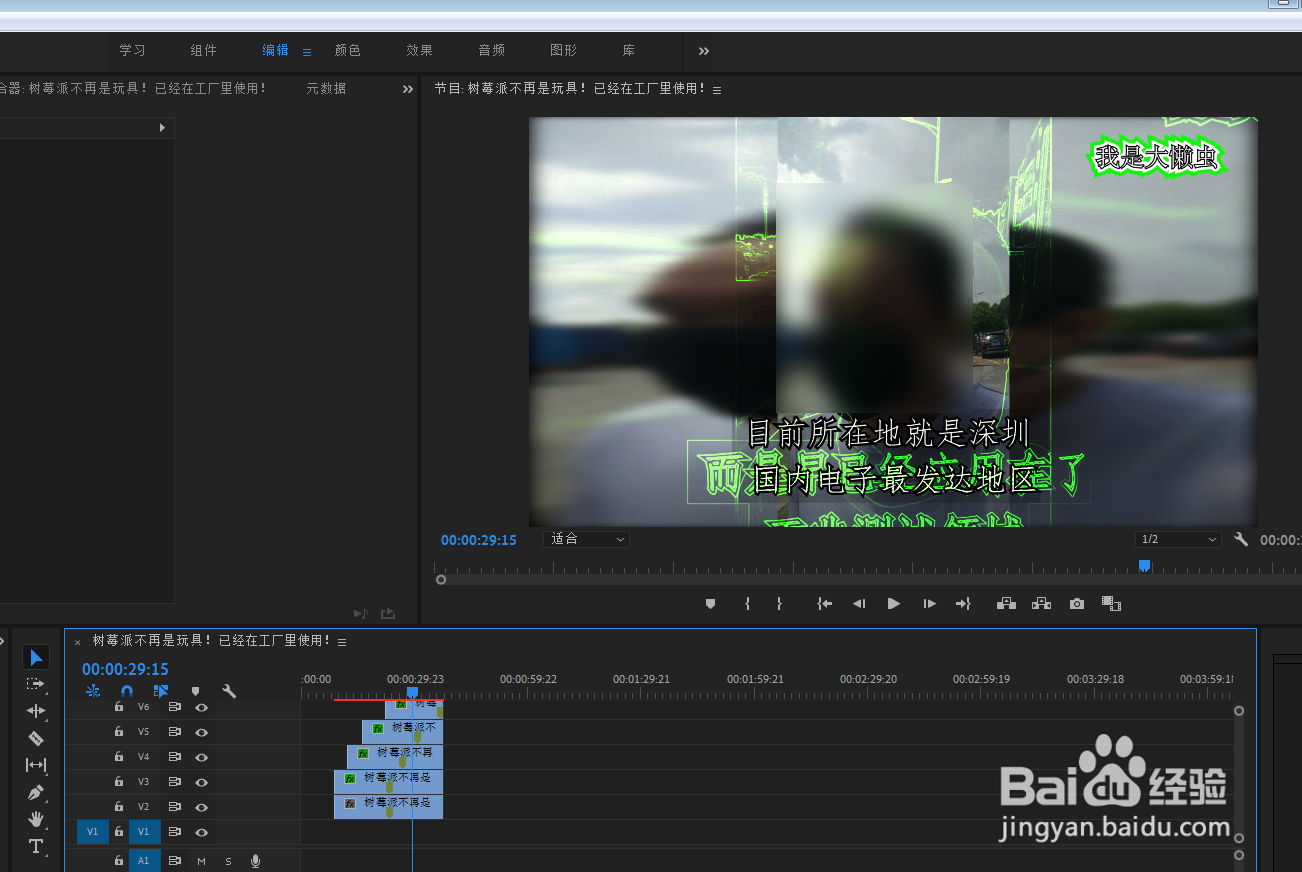Select the Slip tool
Image resolution: width=1302 pixels, height=872 pixels.
click(36, 765)
